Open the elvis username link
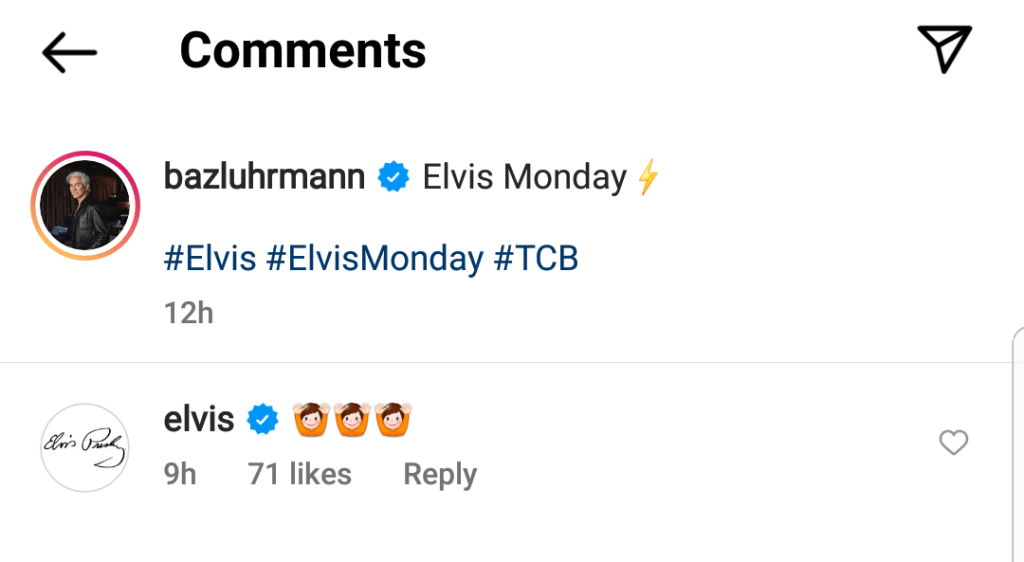This screenshot has height=562, width=1024. [x=198, y=420]
